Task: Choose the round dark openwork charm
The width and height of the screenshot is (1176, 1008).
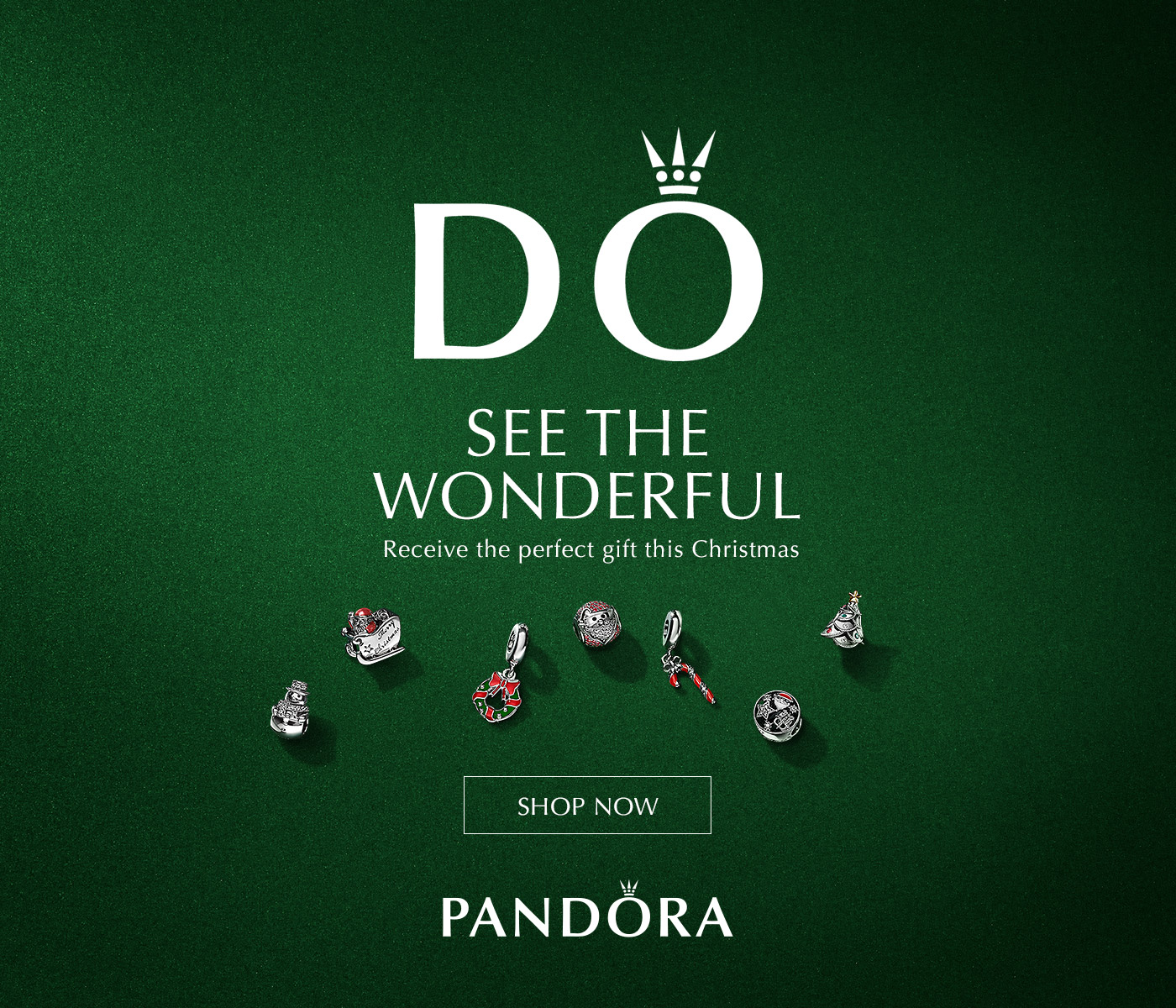Action: [x=778, y=717]
